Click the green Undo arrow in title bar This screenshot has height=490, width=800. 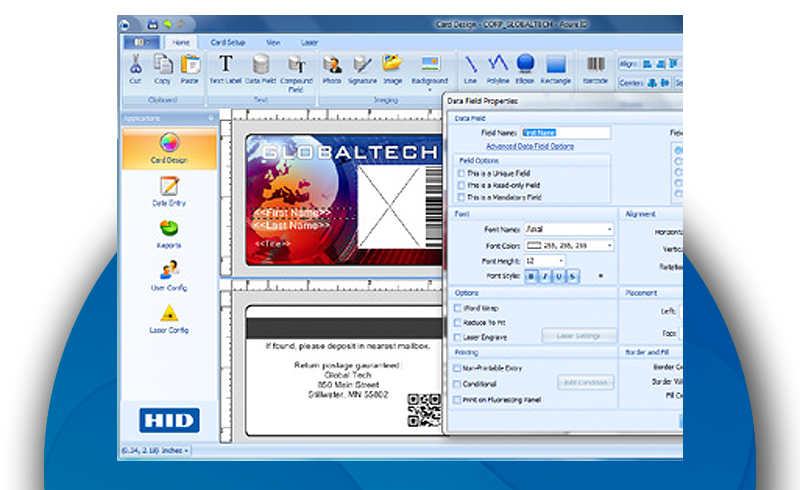[167, 24]
